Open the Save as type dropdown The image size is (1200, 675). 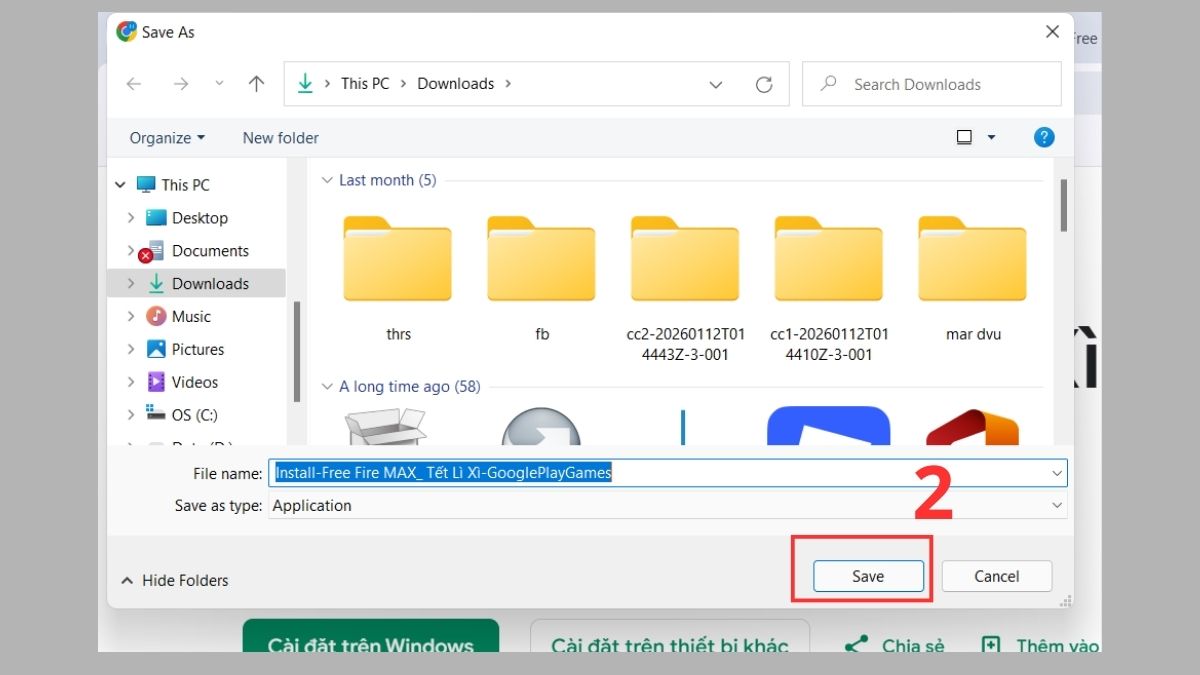[x=1057, y=506]
